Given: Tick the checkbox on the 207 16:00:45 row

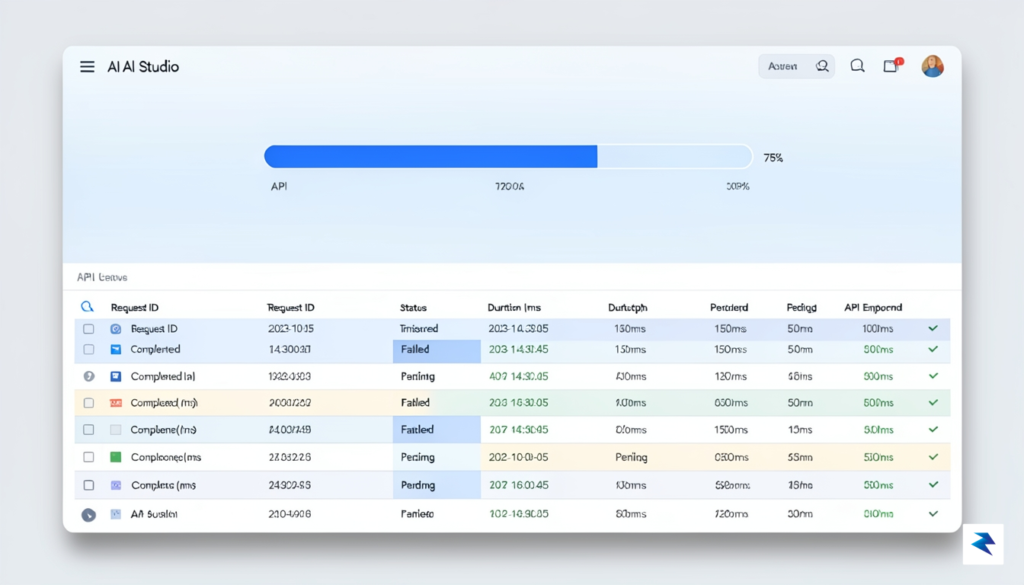Looking at the screenshot, I should click(89, 485).
